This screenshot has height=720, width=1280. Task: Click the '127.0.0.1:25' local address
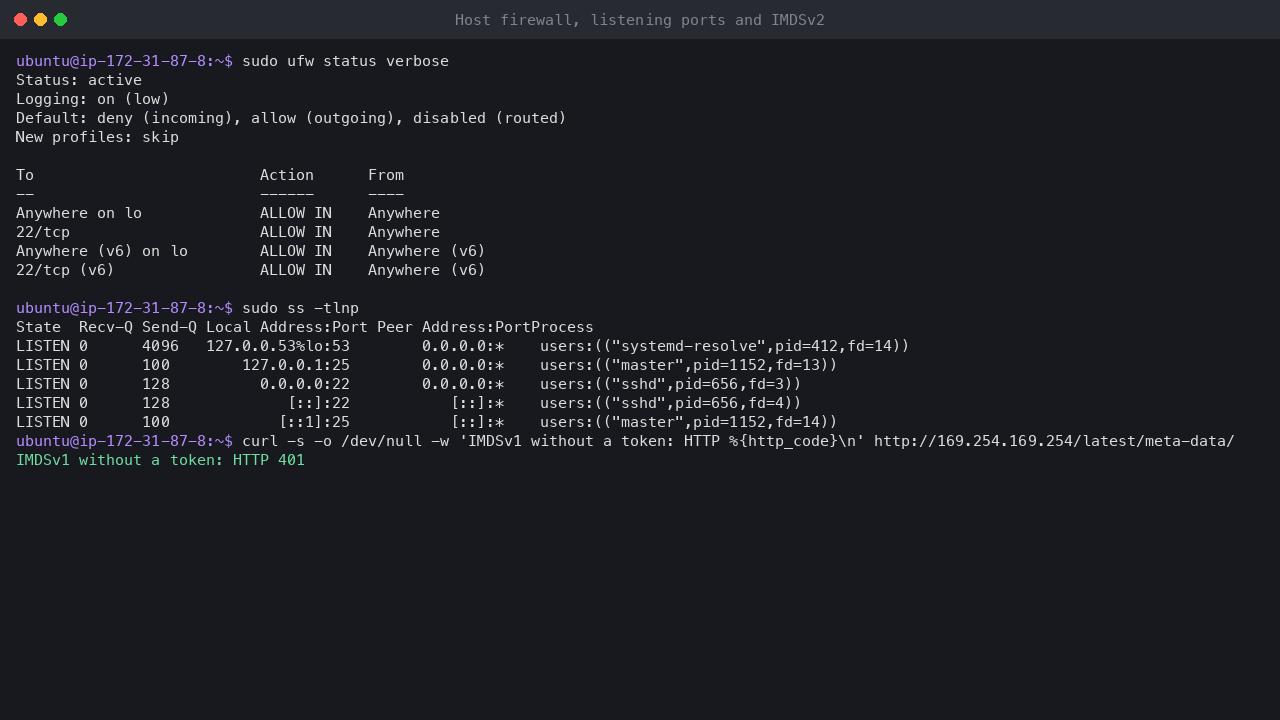point(296,365)
